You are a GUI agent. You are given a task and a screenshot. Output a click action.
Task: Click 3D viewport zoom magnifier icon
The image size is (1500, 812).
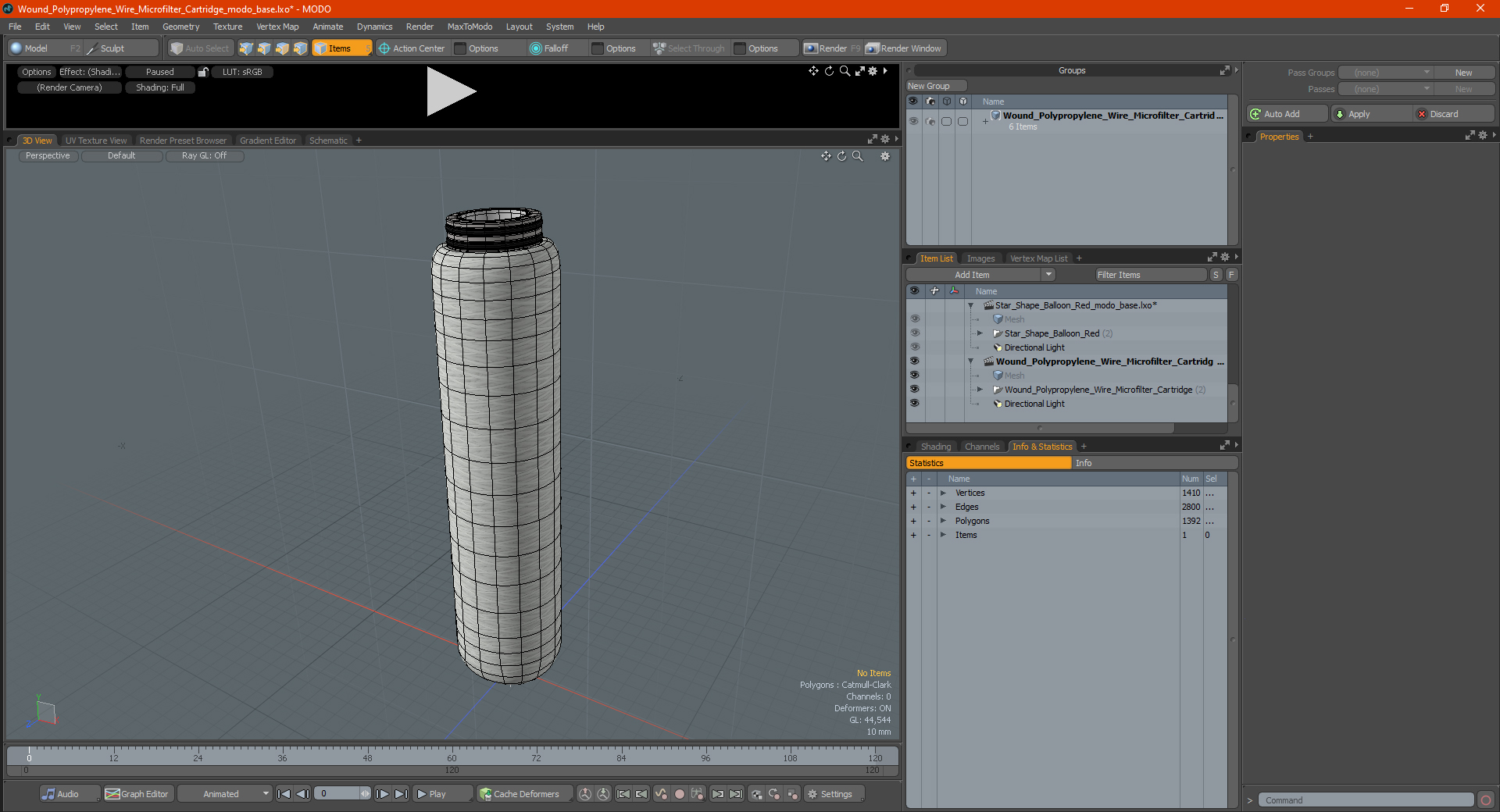[858, 156]
